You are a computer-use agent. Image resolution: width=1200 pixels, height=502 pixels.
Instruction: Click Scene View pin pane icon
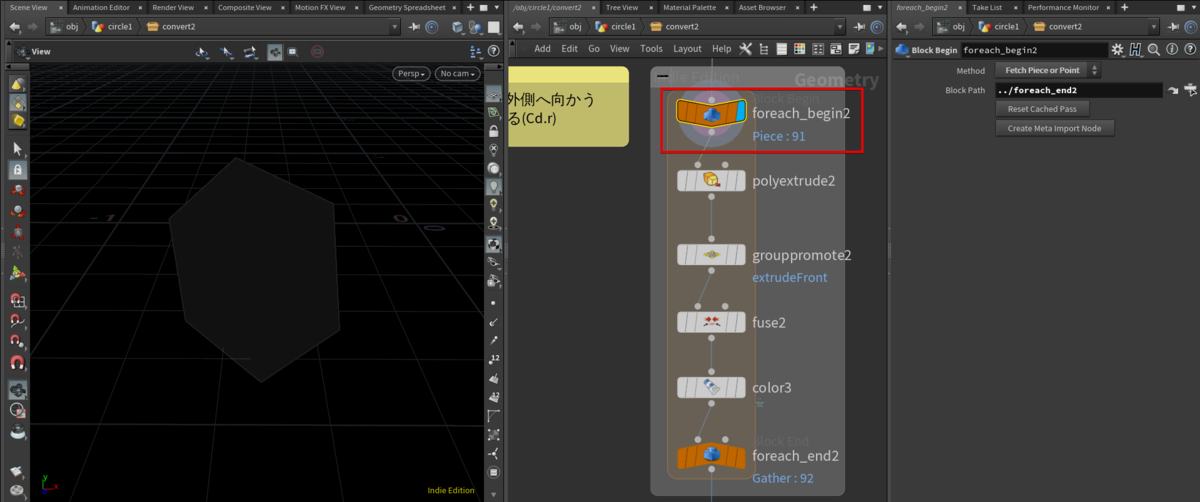tap(414, 27)
